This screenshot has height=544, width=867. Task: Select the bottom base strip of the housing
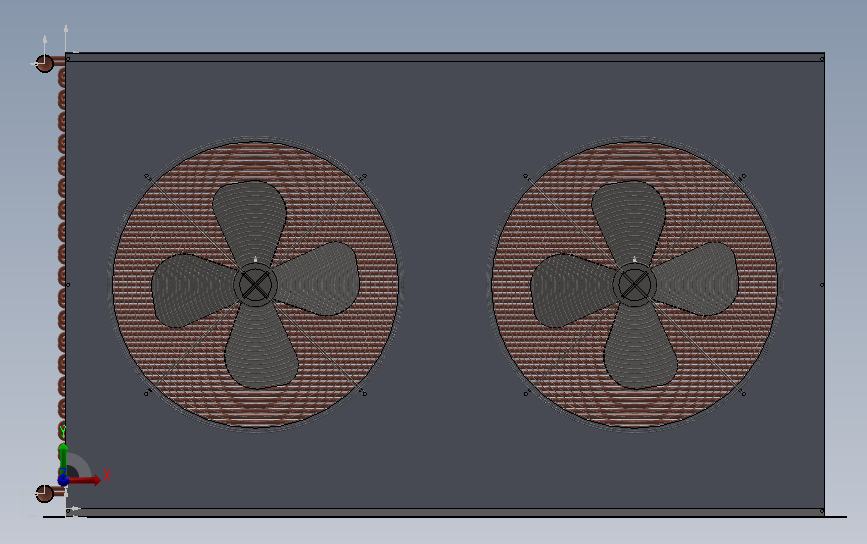(445, 512)
